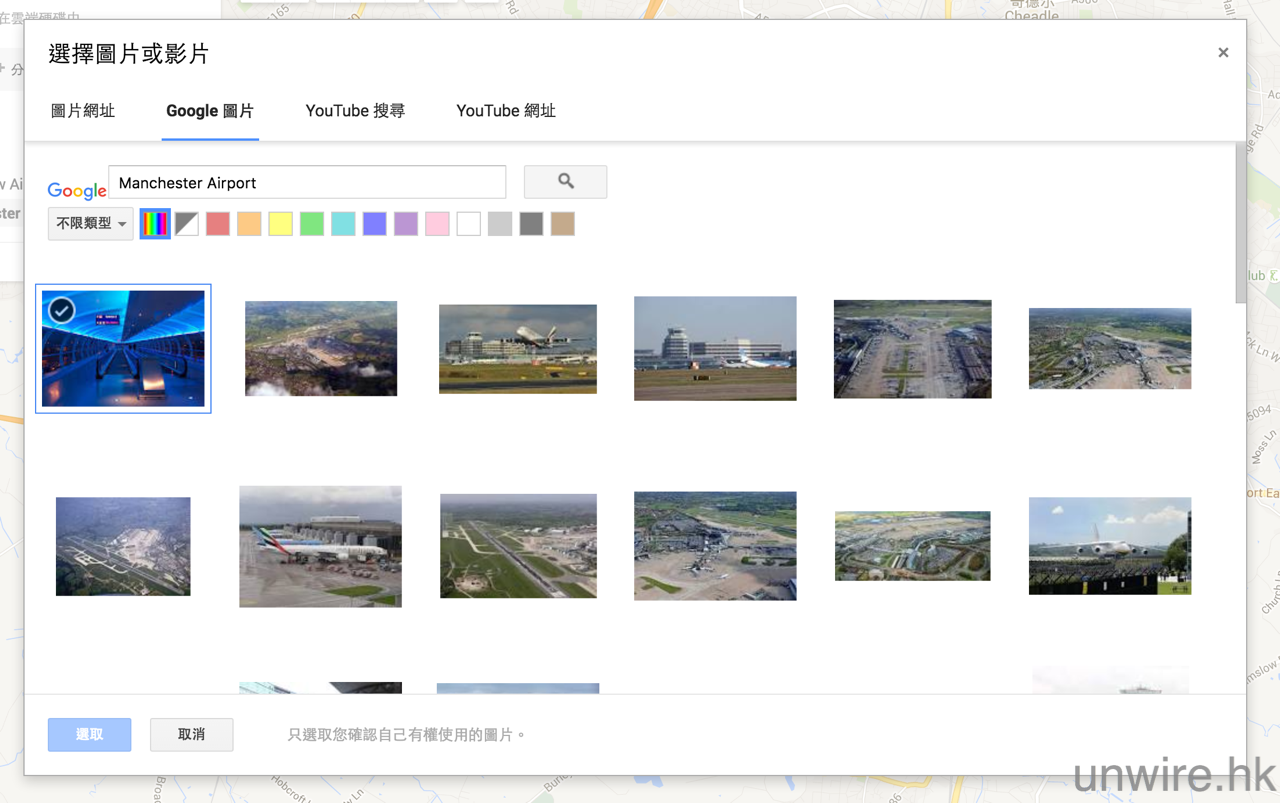Click the magnifying glass search button
Image resolution: width=1280 pixels, height=803 pixels.
click(x=565, y=182)
